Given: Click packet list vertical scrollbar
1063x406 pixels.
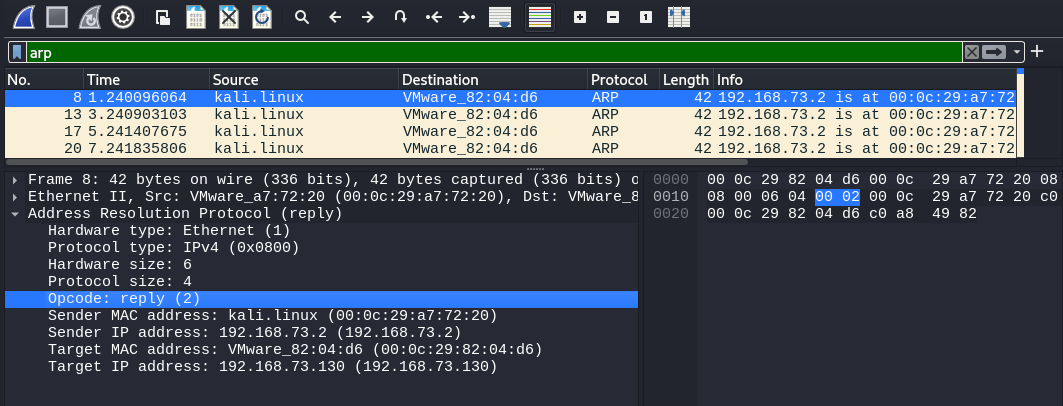Looking at the screenshot, I should click(x=1020, y=113).
